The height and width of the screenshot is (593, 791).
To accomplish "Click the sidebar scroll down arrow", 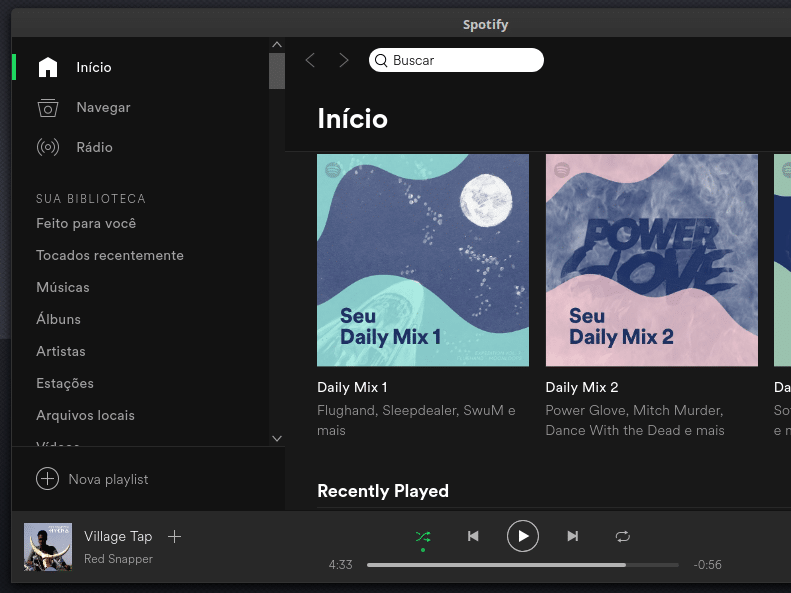I will tap(277, 438).
